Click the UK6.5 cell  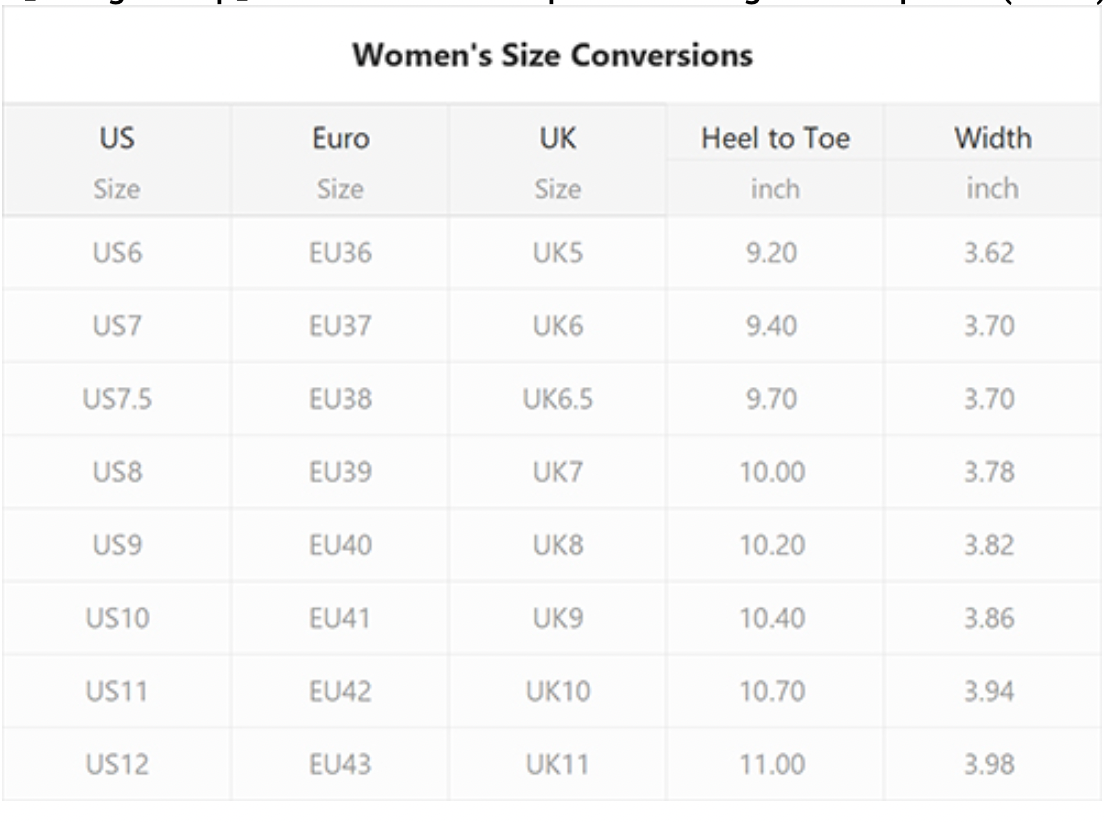point(558,399)
